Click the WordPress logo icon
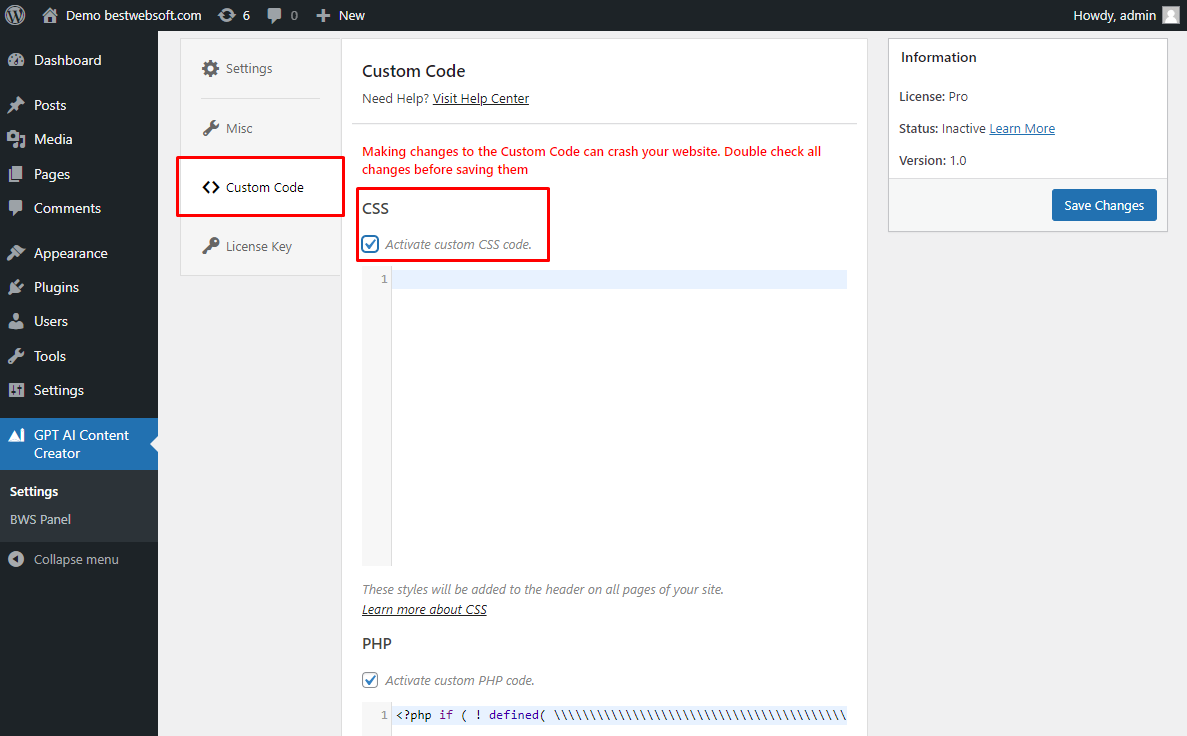Image resolution: width=1187 pixels, height=736 pixels. (15, 15)
